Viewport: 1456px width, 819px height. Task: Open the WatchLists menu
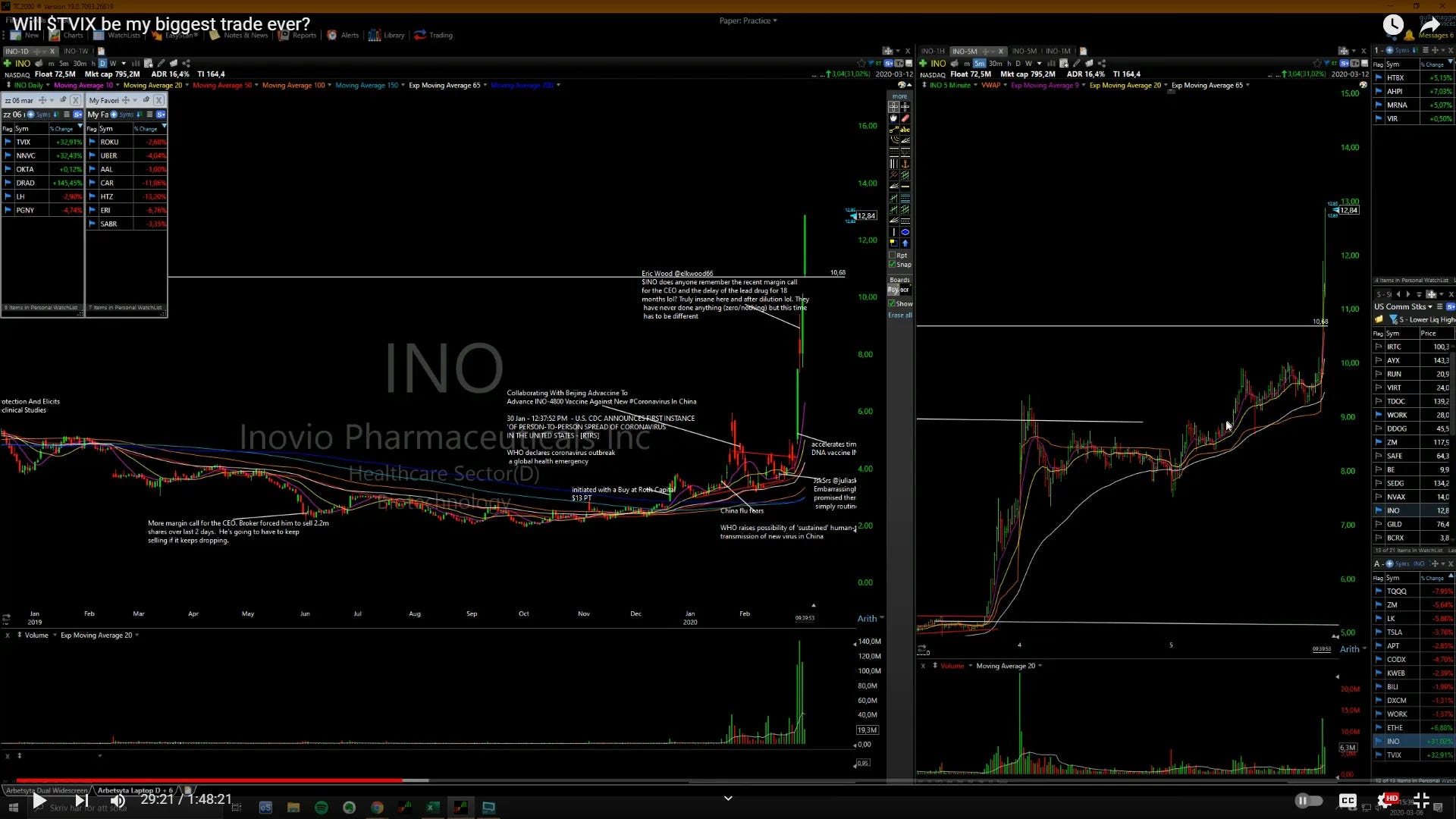118,35
